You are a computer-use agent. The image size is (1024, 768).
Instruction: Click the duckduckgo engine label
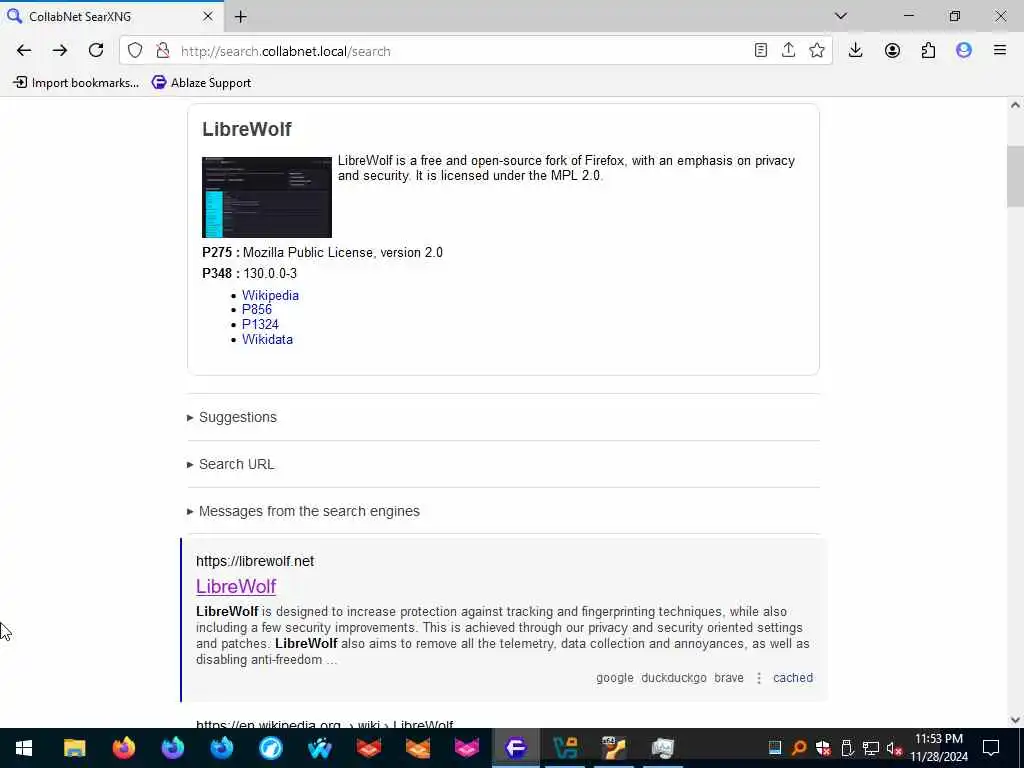coord(673,678)
